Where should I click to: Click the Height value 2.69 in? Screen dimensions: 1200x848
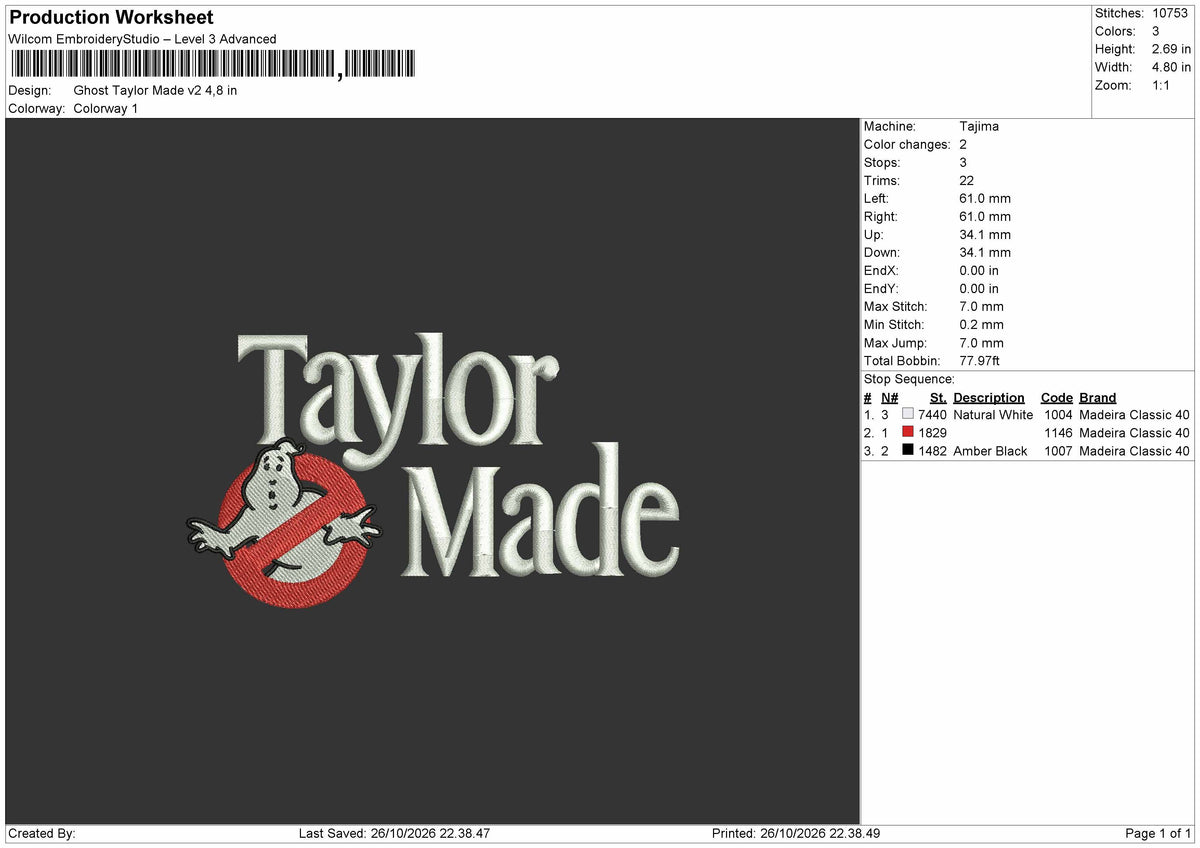coord(1171,50)
